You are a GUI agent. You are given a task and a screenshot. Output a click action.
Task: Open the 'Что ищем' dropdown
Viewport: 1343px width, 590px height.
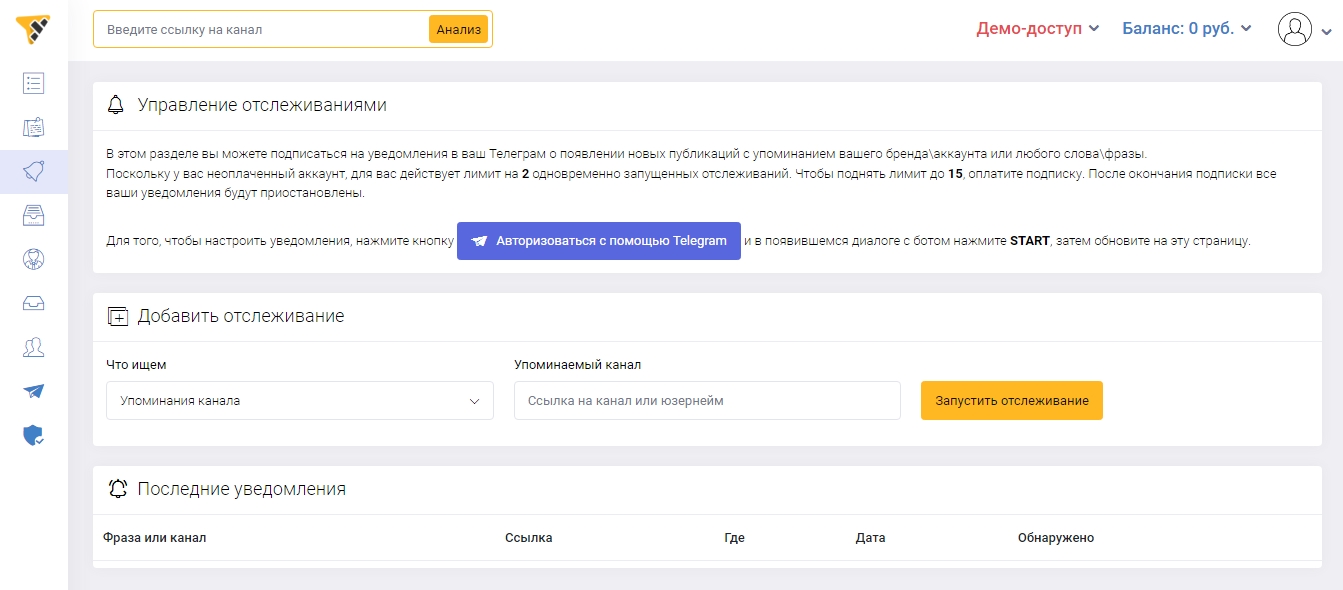(300, 400)
